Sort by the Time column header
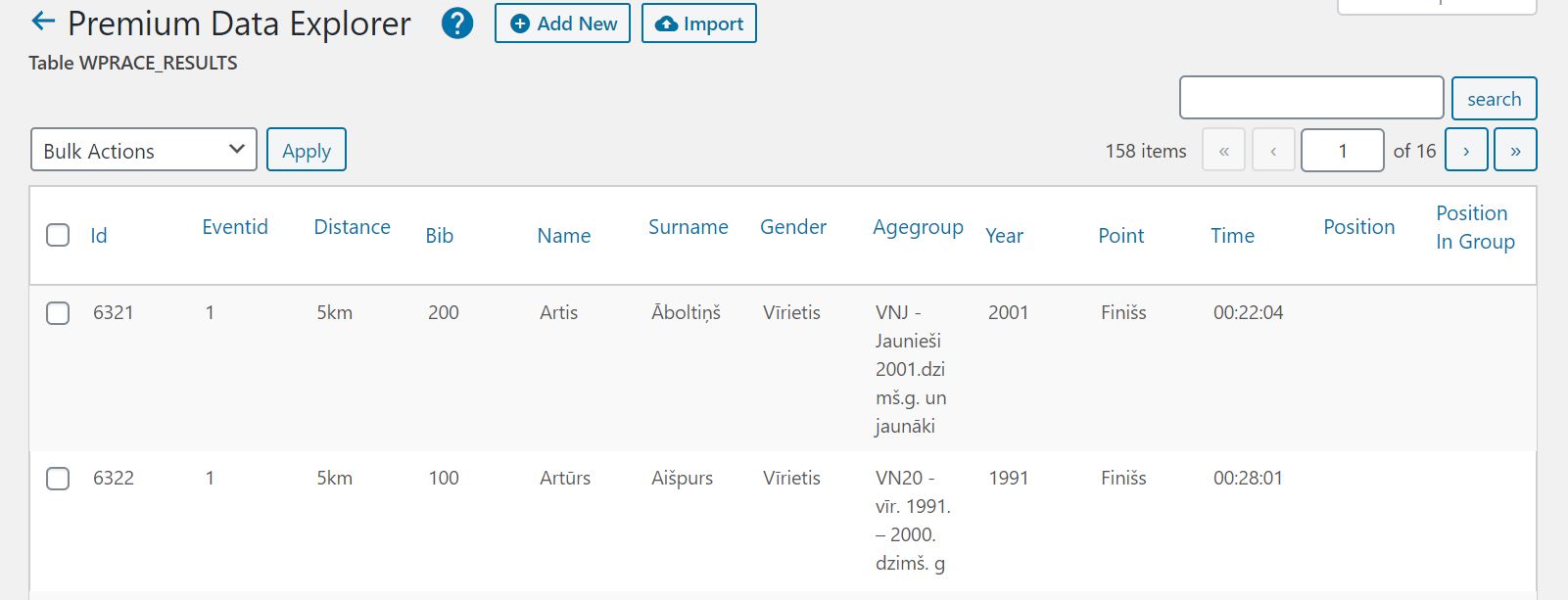This screenshot has width=1568, height=600. pos(1232,236)
